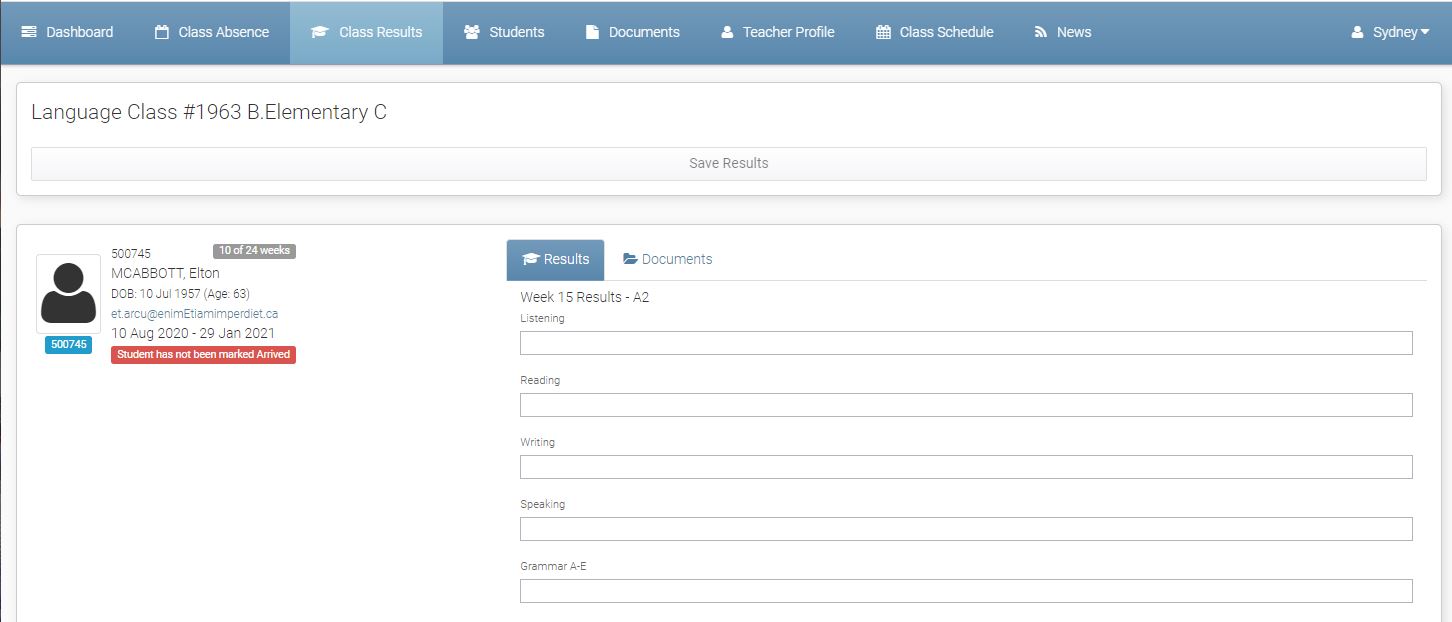Click the '10 of 24 weeks' progress badge
This screenshot has height=622, width=1452.
coord(253,250)
